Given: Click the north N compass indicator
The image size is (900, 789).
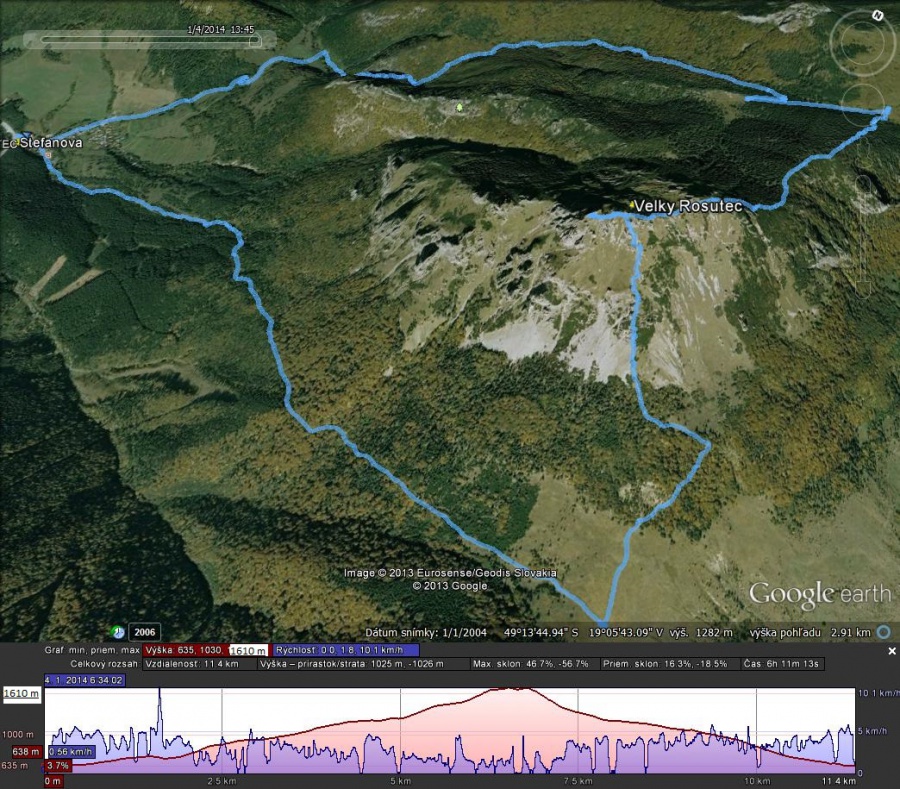Looking at the screenshot, I should (x=876, y=15).
